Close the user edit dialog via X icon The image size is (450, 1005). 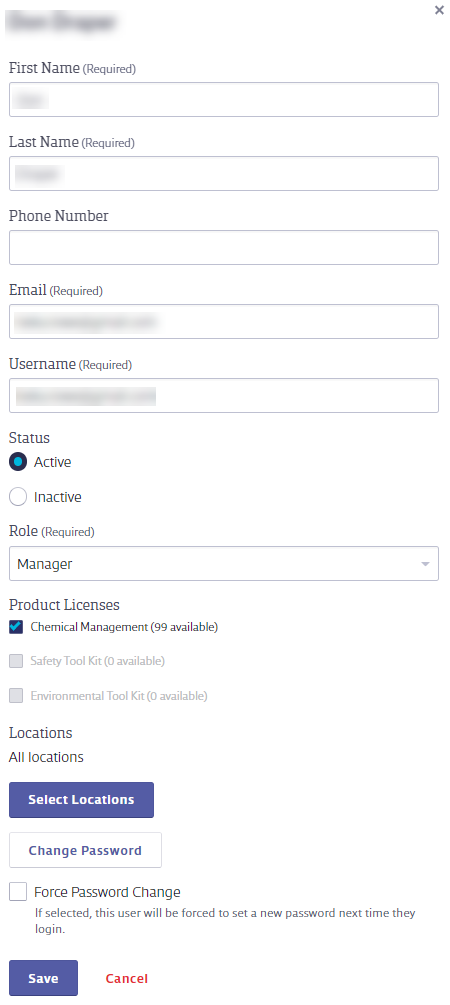tap(439, 10)
